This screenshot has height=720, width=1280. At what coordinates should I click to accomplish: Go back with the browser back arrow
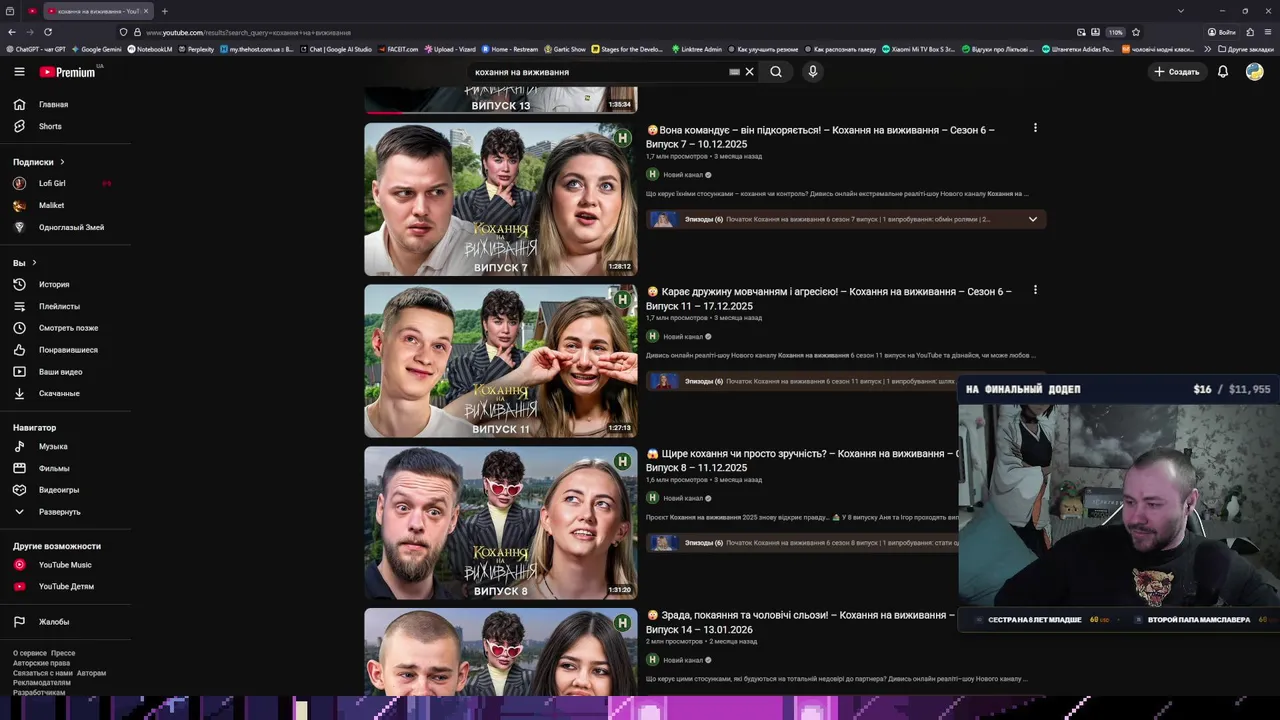[12, 32]
